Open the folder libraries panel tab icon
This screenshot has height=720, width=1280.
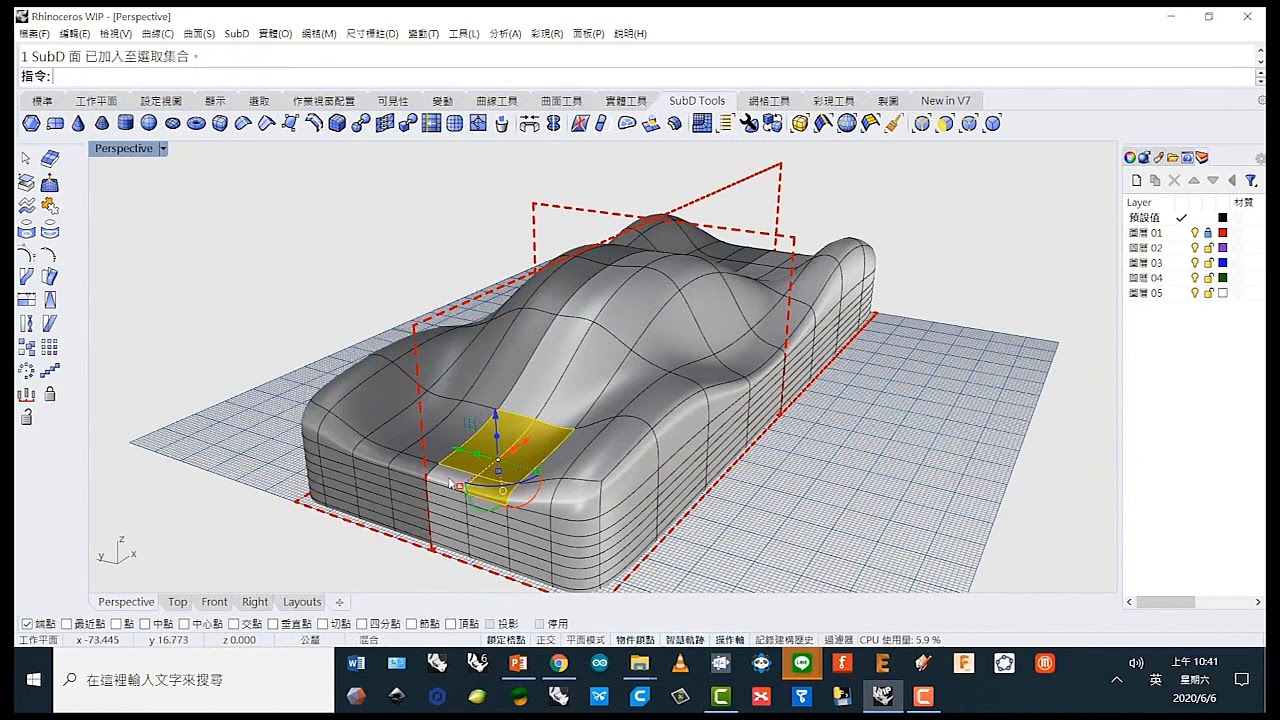pyautogui.click(x=1172, y=157)
